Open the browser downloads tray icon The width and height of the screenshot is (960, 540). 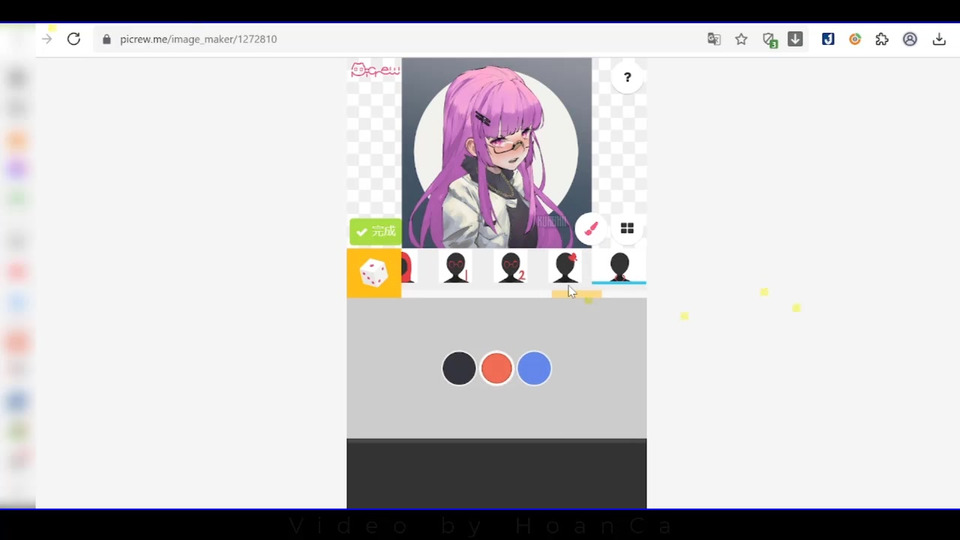[x=939, y=39]
